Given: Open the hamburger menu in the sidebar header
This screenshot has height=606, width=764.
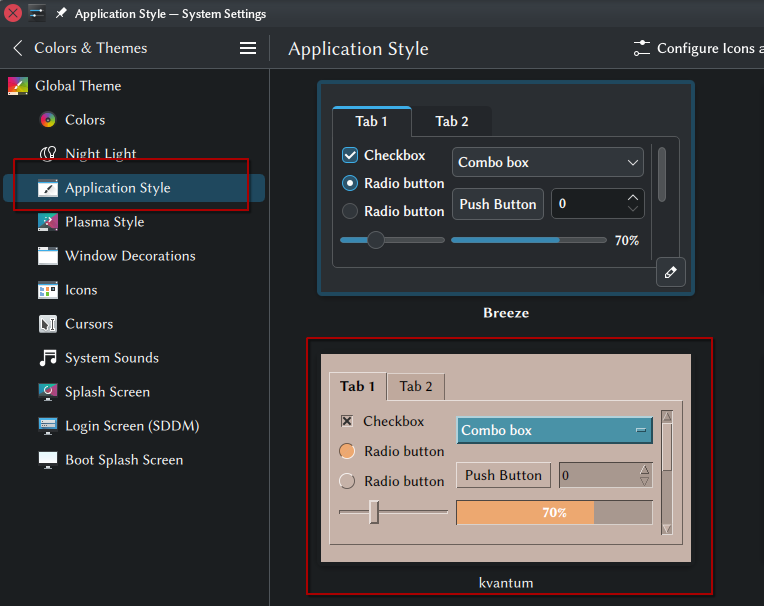Looking at the screenshot, I should tap(248, 48).
